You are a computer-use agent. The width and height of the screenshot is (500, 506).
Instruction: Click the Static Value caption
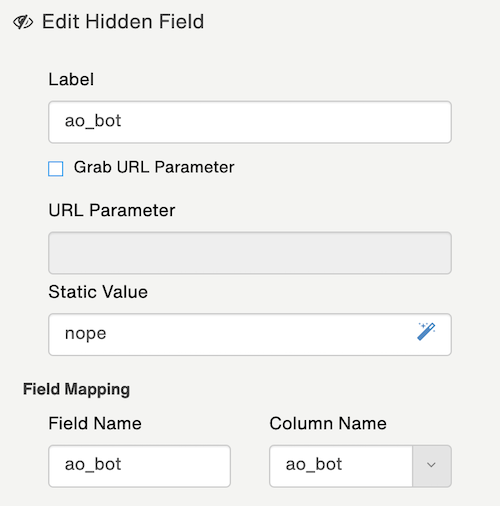(x=98, y=292)
